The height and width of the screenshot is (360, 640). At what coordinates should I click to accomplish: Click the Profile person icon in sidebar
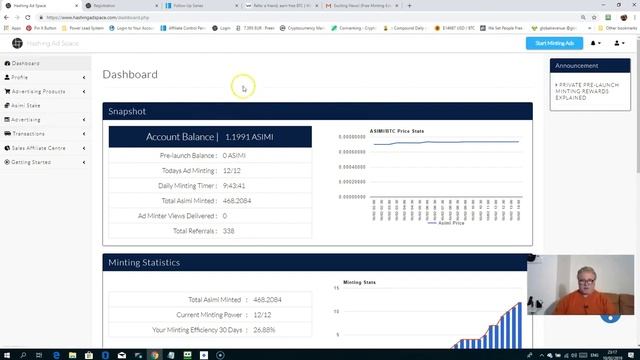7,77
